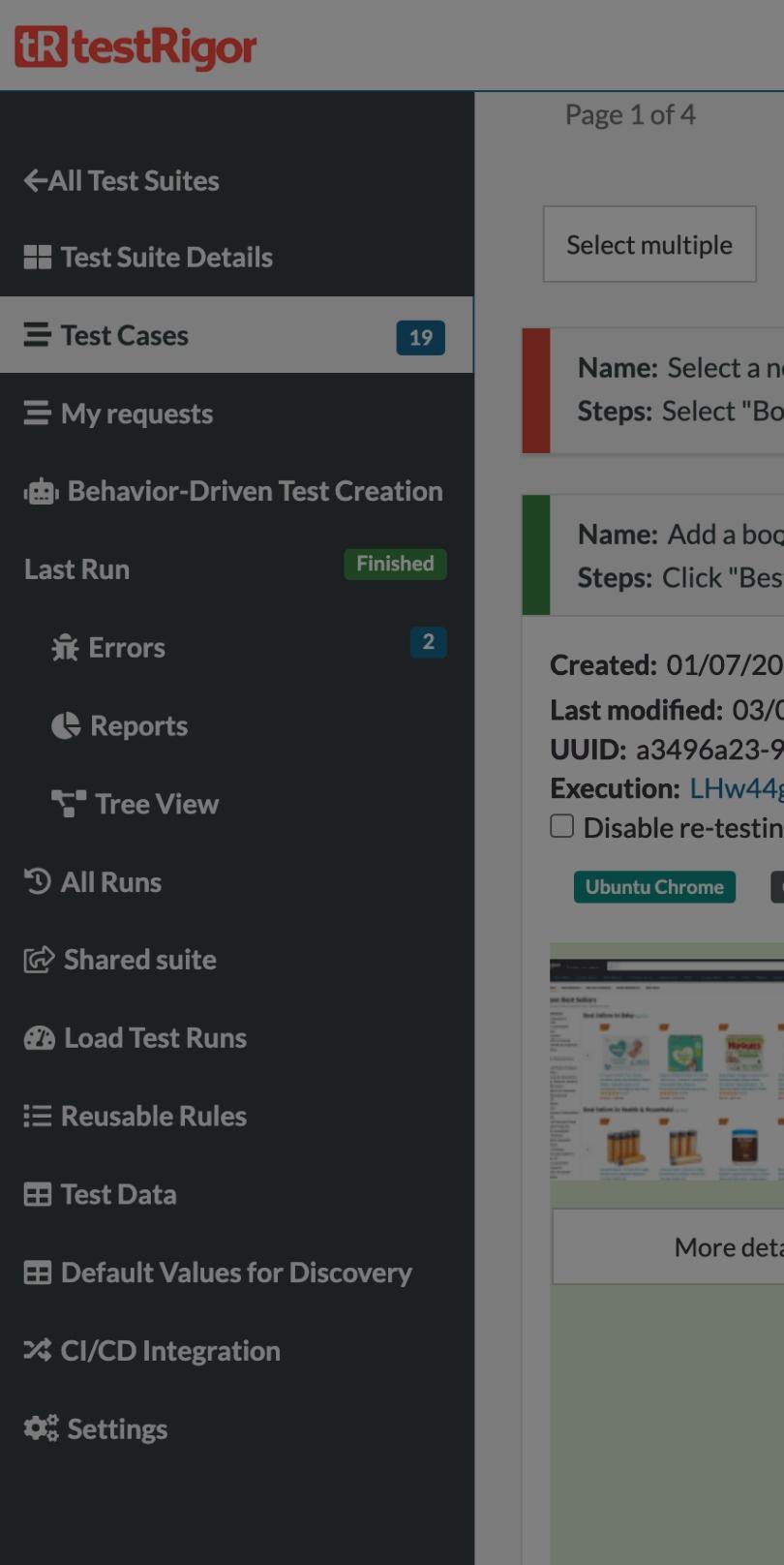Click the Reports pie chart icon
The width and height of the screenshot is (784, 1565).
pos(66,725)
